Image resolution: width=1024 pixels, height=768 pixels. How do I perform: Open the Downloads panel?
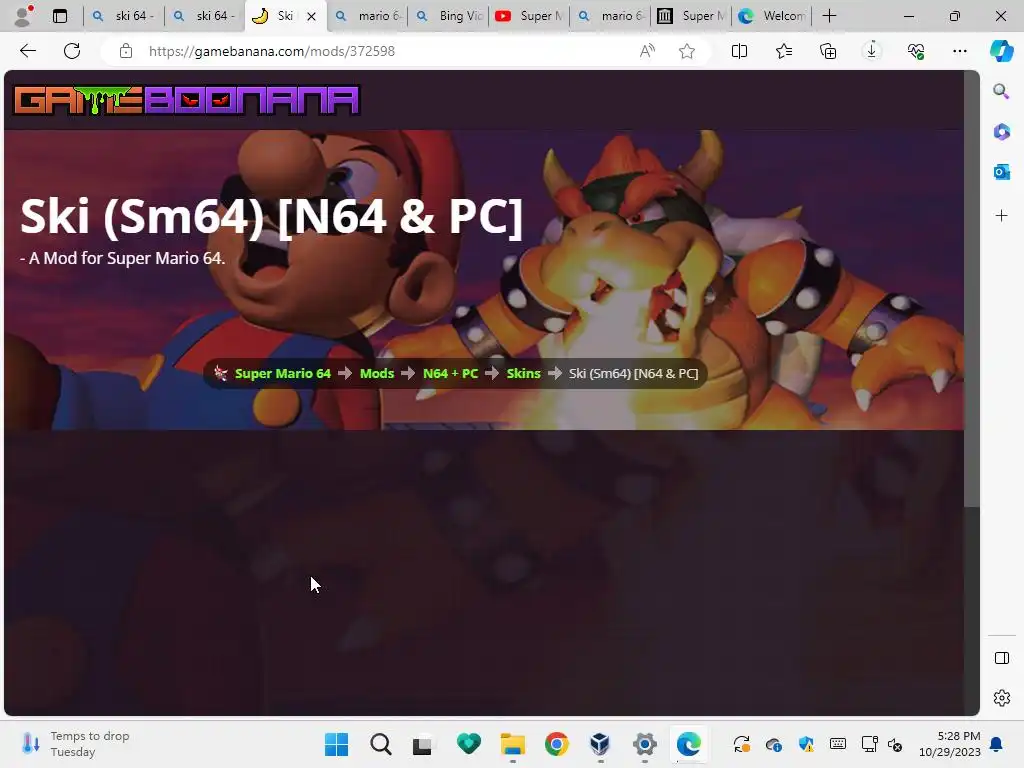tap(872, 51)
